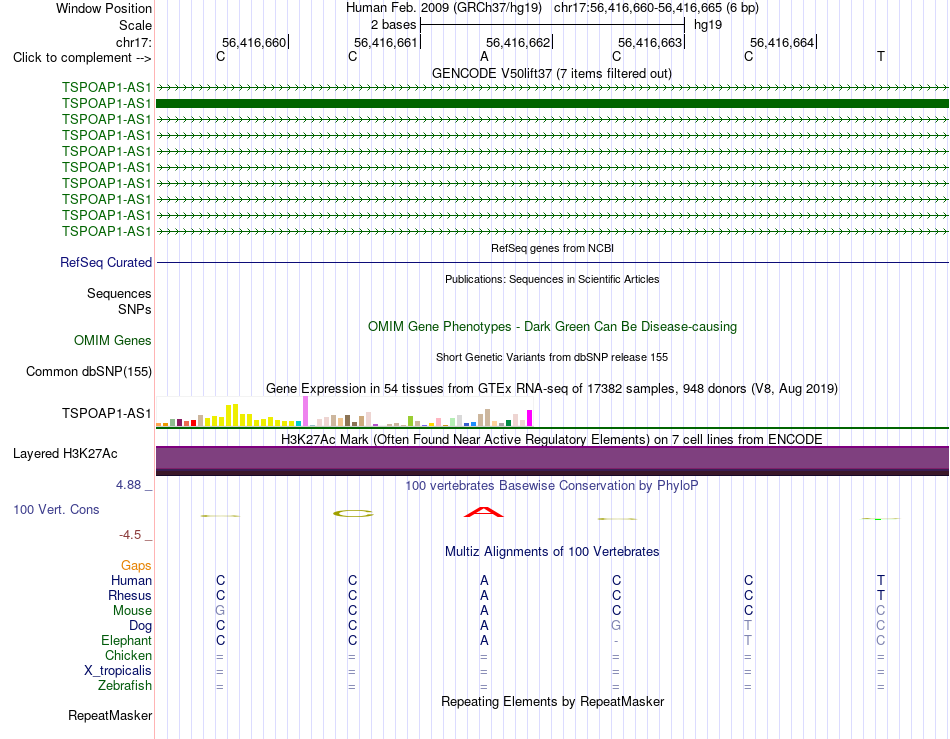Click the T base in Elephant row

coord(748,640)
